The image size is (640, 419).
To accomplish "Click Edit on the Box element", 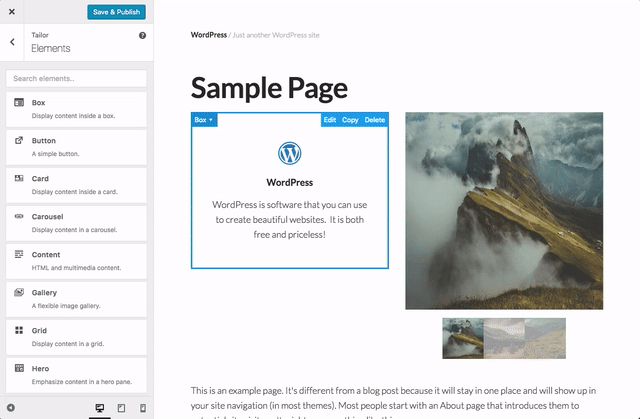I will pyautogui.click(x=330, y=120).
